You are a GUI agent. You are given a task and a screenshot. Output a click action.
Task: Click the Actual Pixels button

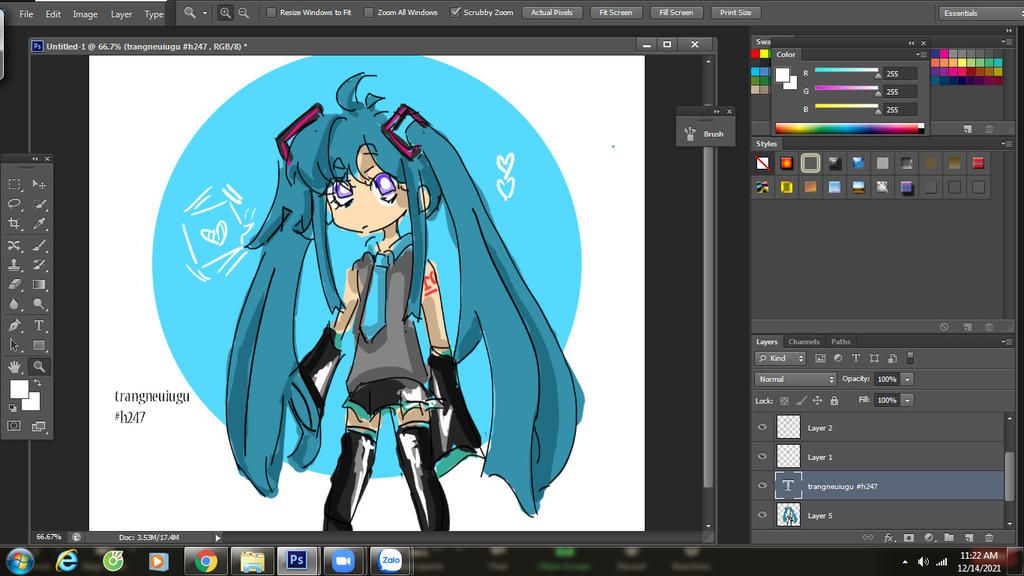pos(552,12)
